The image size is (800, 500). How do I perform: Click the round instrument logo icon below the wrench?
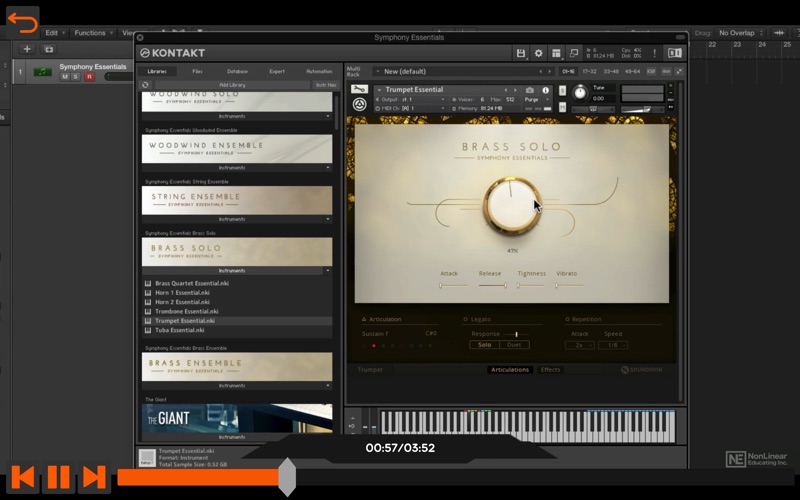359,105
